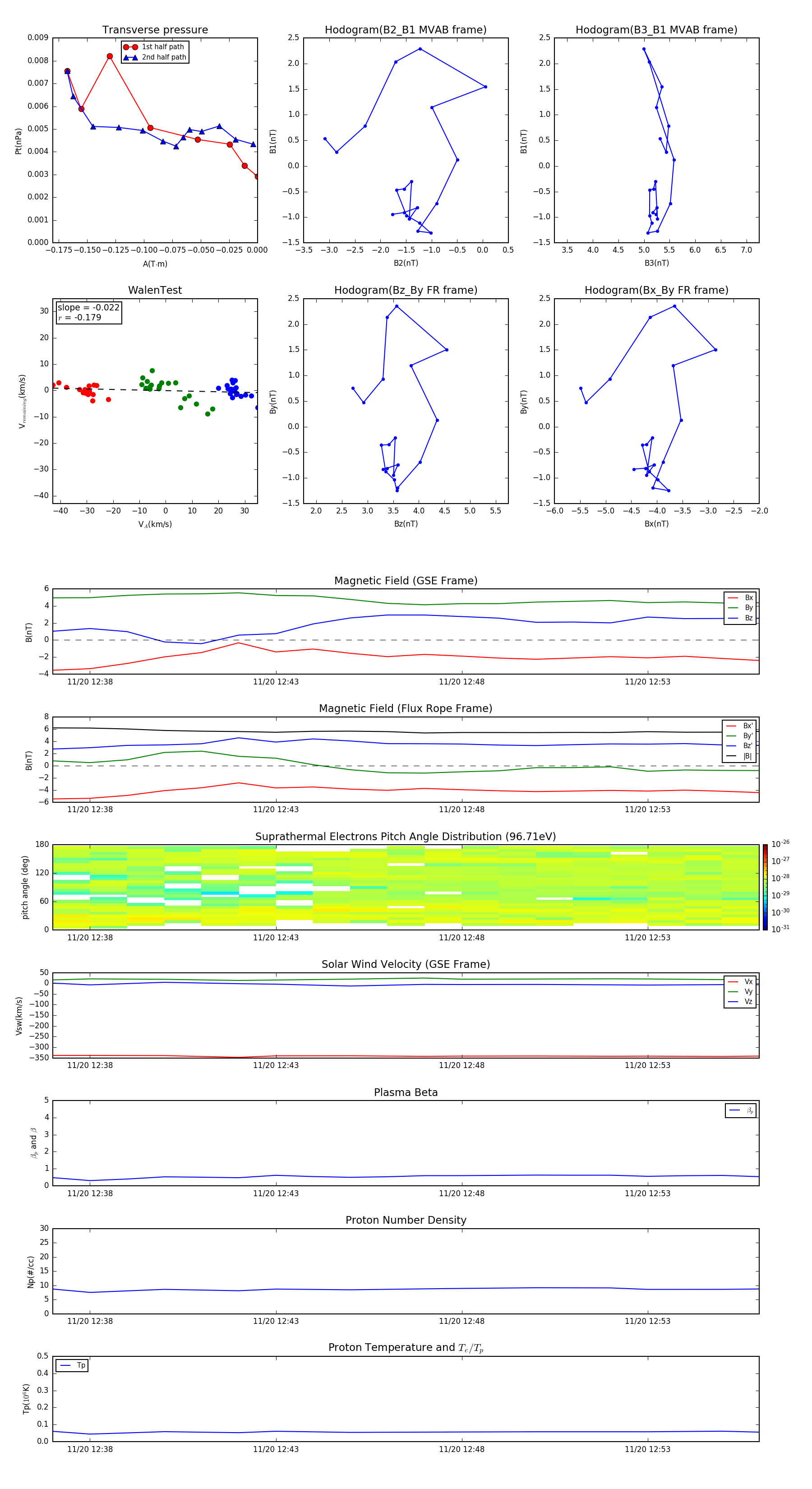The height and width of the screenshot is (1489, 812).
Task: Click the "By'" legend entry
Action: pyautogui.click(x=740, y=736)
